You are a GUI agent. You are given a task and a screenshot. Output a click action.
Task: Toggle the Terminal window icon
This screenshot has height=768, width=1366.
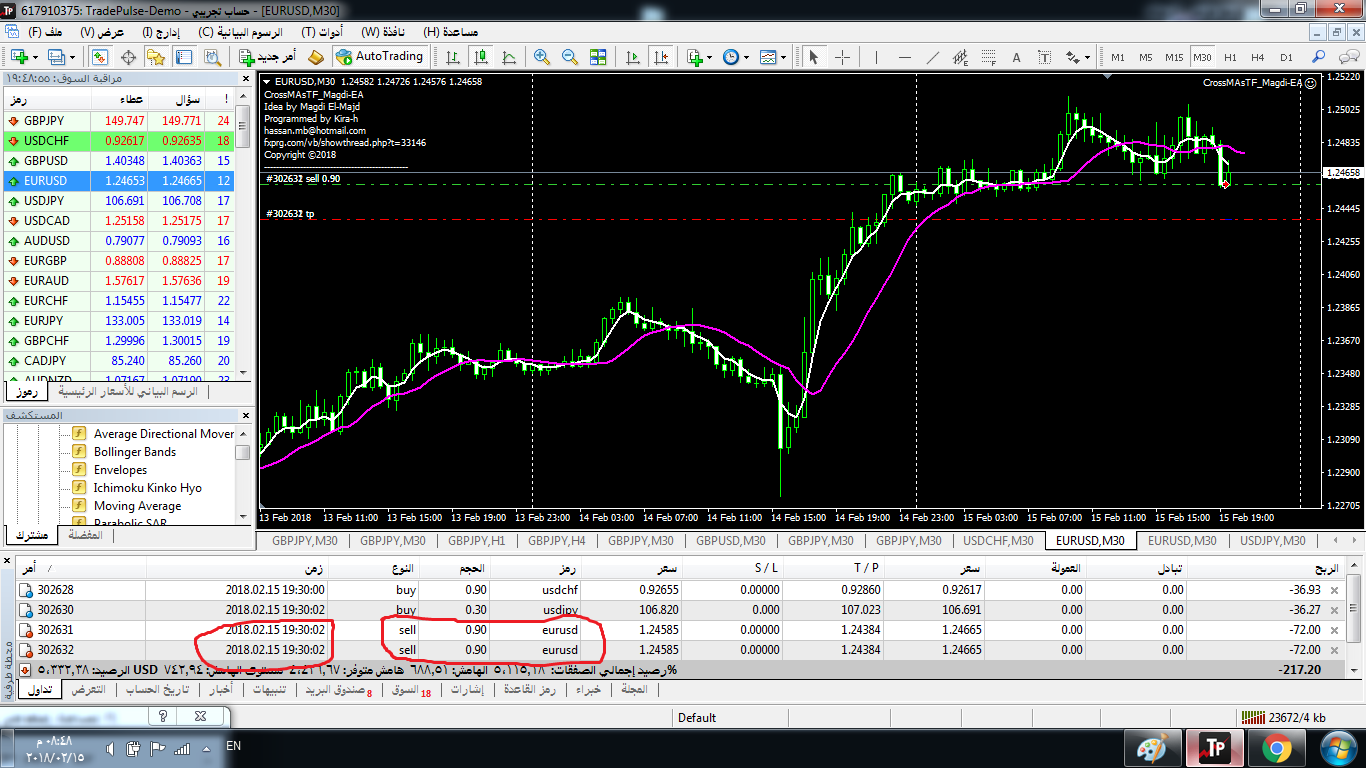(184, 57)
